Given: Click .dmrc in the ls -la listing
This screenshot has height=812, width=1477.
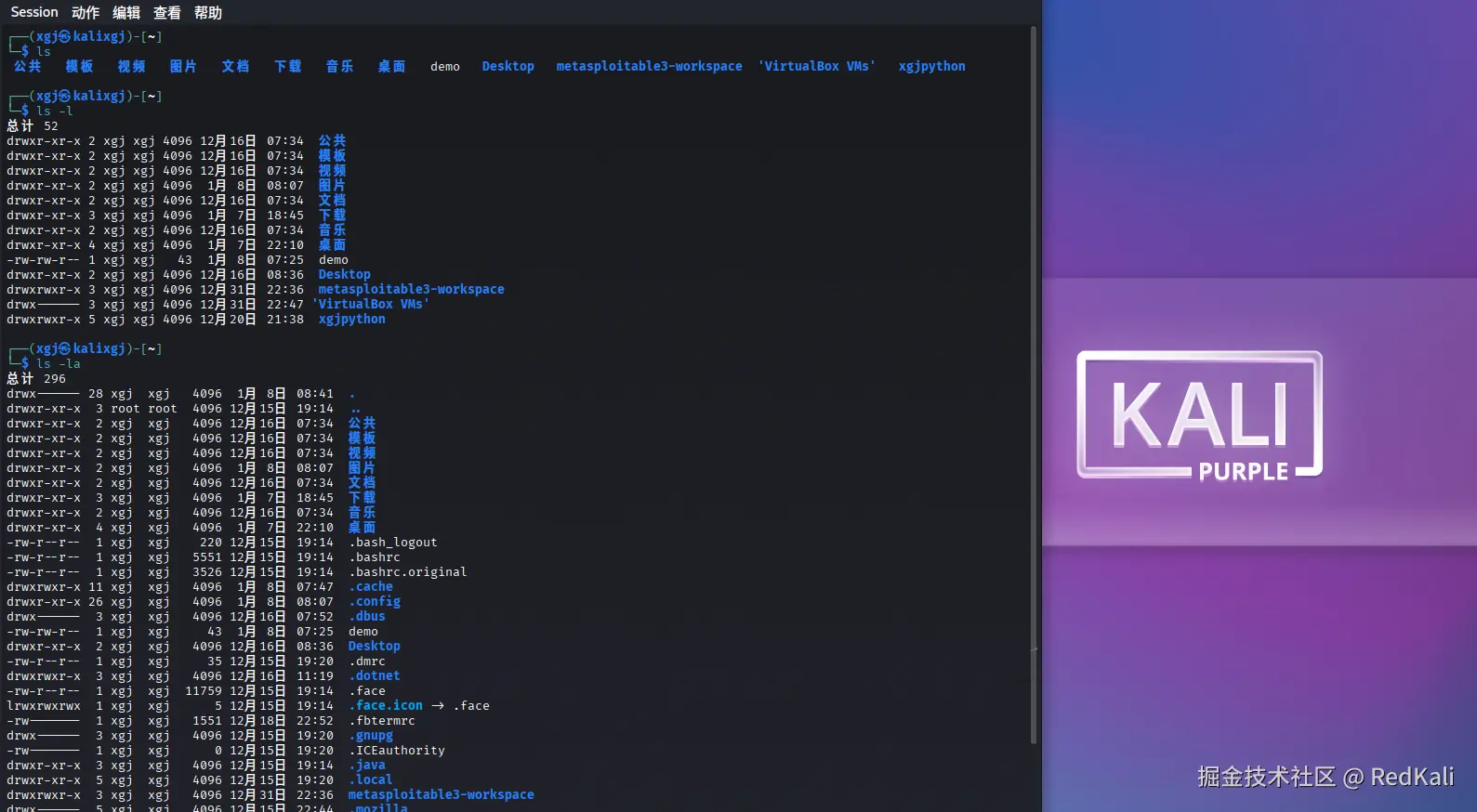Looking at the screenshot, I should [x=367, y=661].
